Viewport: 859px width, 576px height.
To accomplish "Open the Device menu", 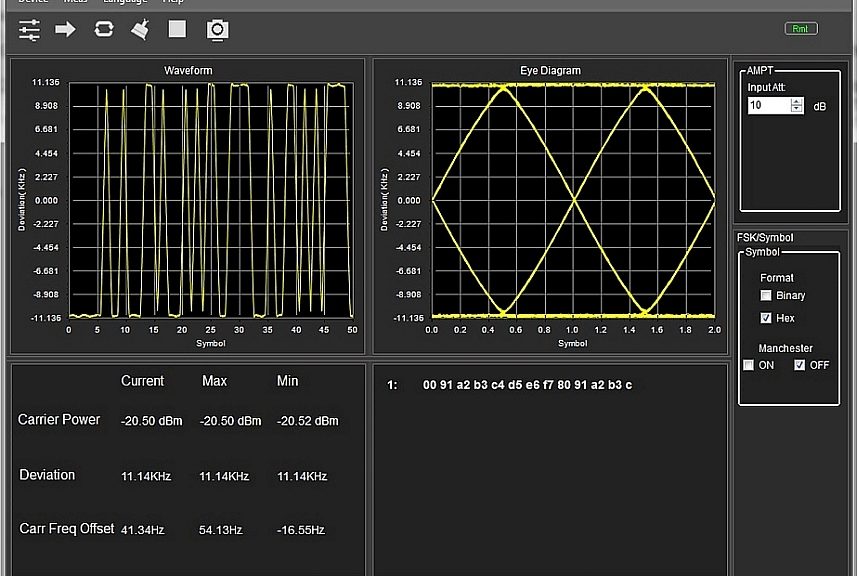I will point(30,2).
